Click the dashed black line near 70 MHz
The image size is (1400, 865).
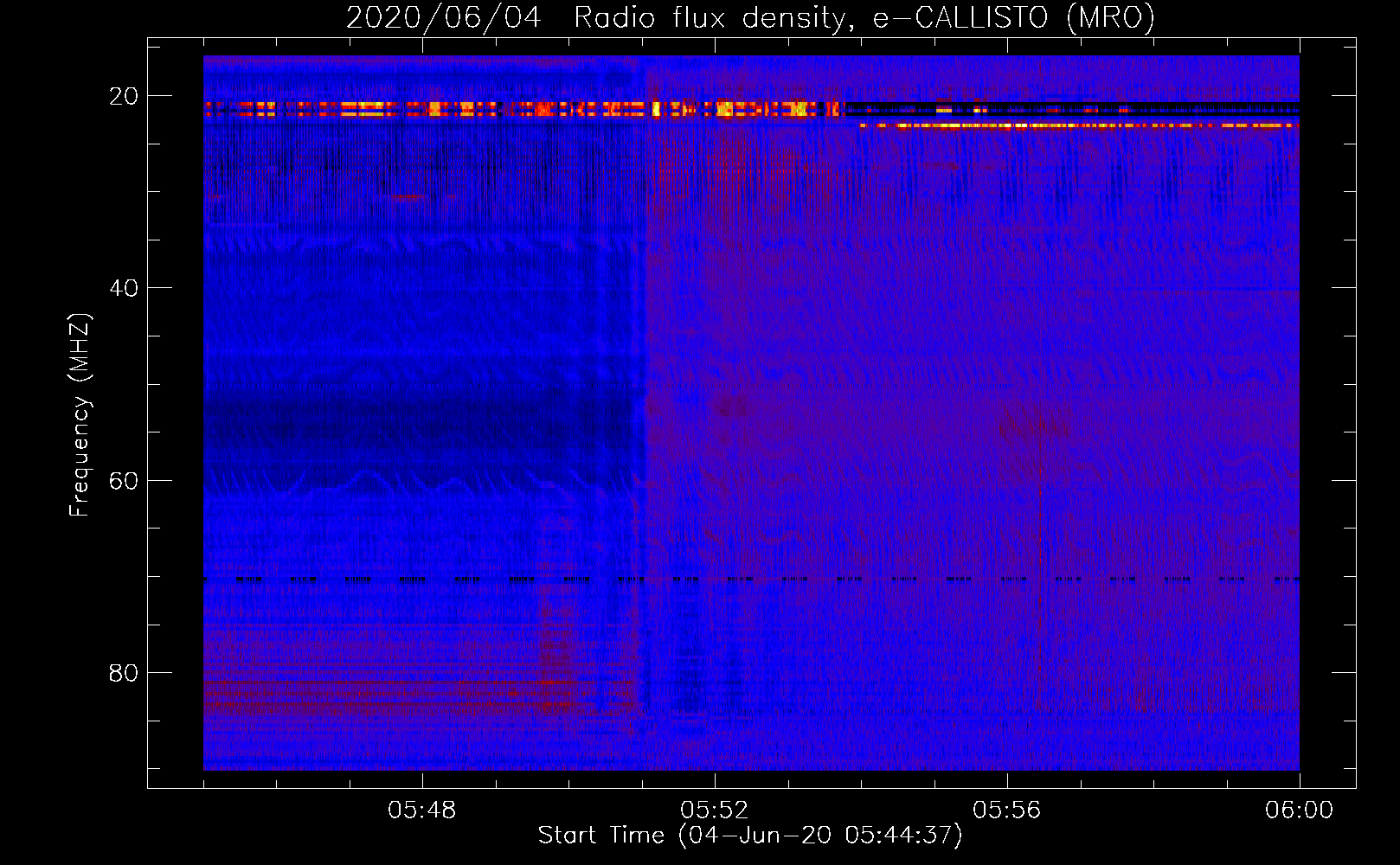coord(751,580)
